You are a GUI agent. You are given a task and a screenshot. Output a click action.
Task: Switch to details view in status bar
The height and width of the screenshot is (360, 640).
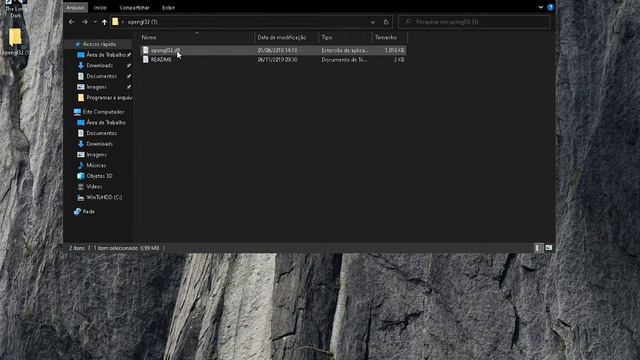[538, 248]
